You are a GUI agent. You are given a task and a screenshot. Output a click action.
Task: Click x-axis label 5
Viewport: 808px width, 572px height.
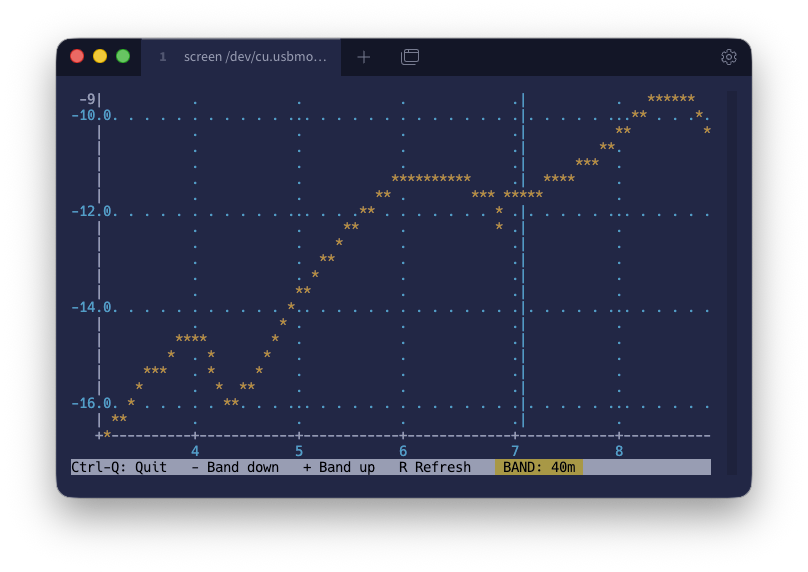coord(299,451)
